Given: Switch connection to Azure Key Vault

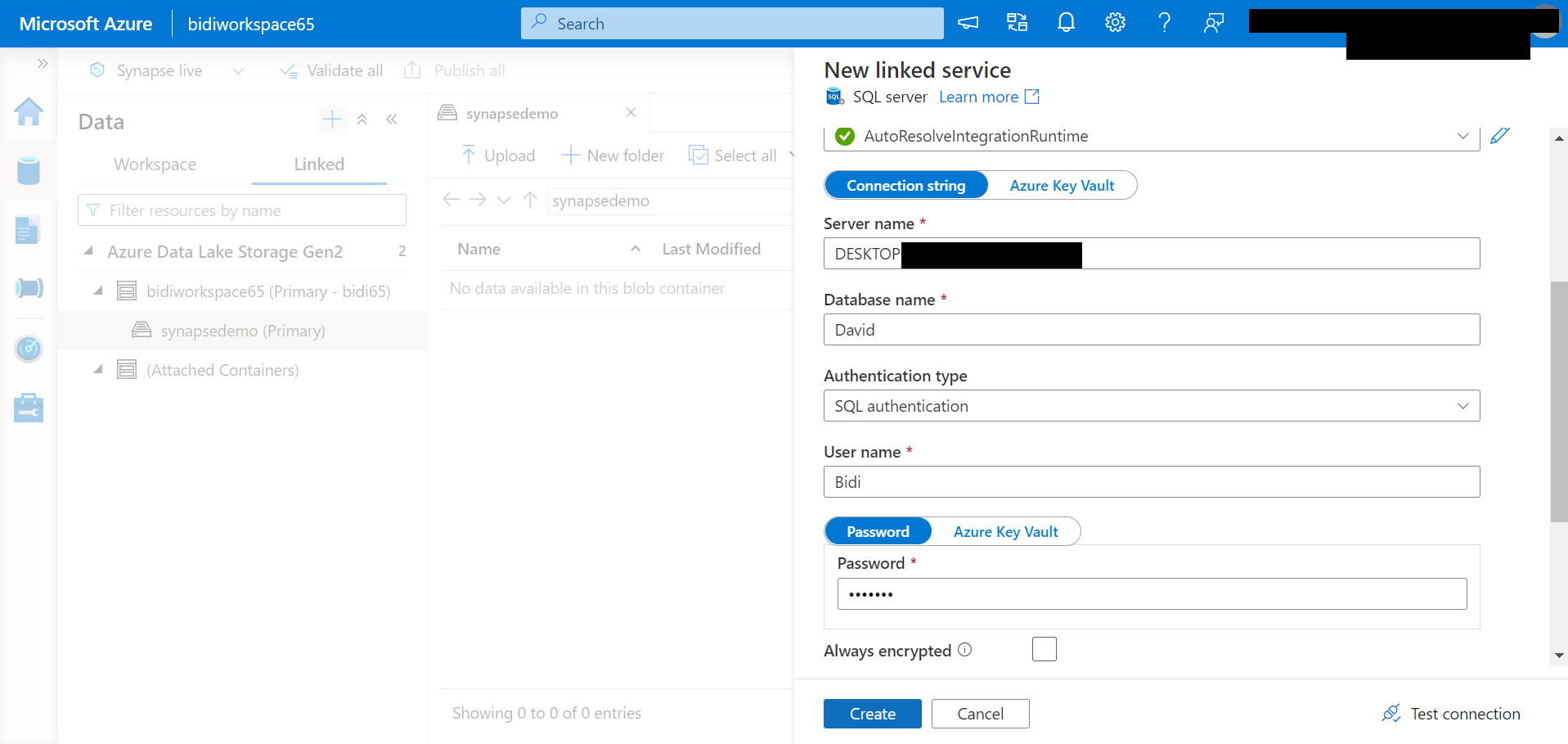Looking at the screenshot, I should point(1062,185).
